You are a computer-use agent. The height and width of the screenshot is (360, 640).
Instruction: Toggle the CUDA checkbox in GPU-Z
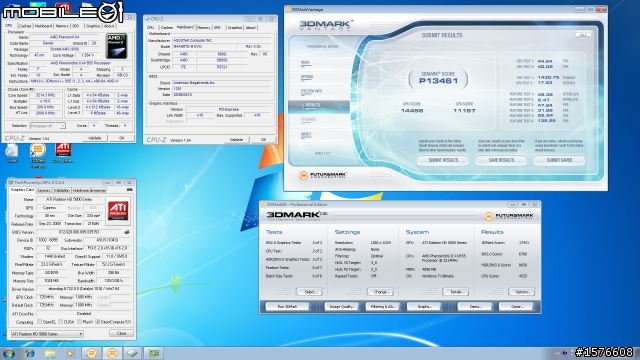pos(61,322)
